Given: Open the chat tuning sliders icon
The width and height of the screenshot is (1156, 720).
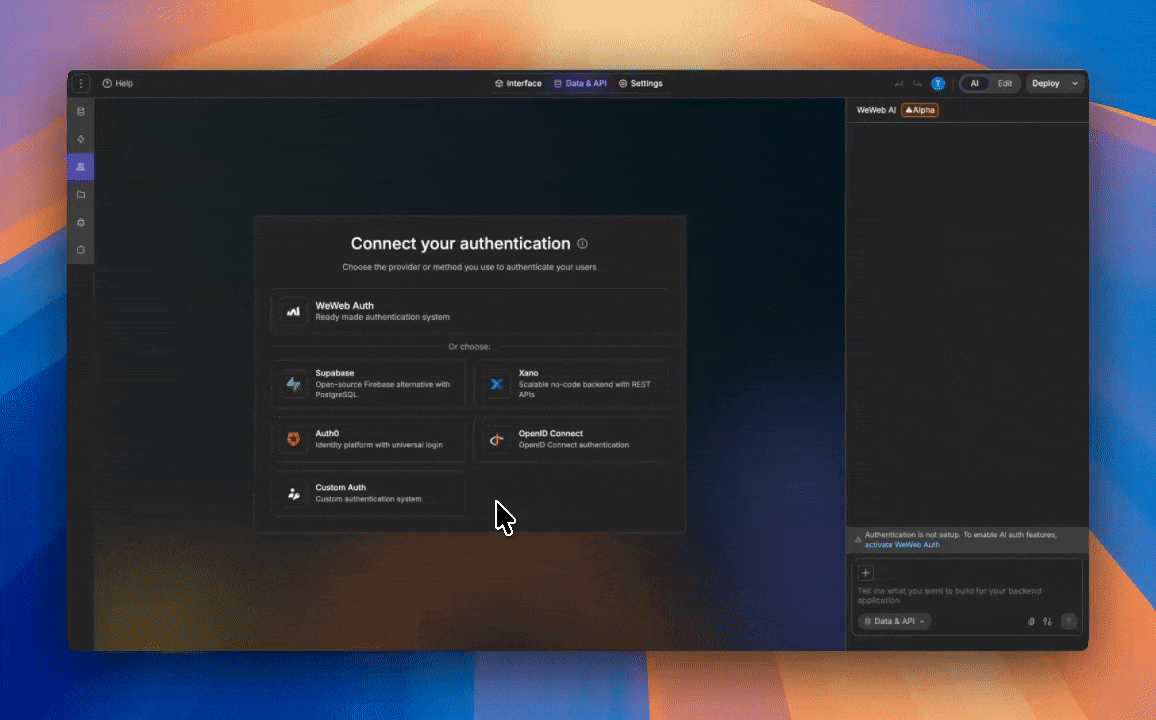Looking at the screenshot, I should point(1047,621).
